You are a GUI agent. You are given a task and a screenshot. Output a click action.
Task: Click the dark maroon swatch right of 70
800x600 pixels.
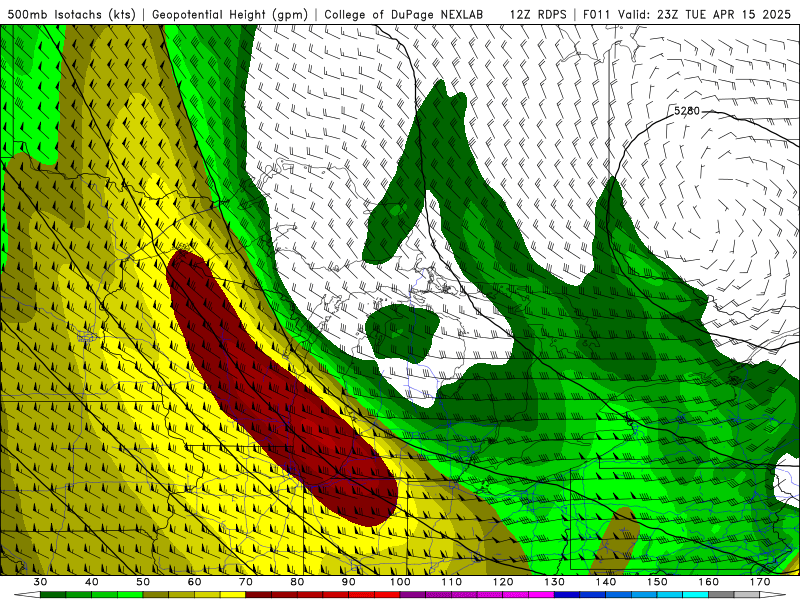pos(259,595)
